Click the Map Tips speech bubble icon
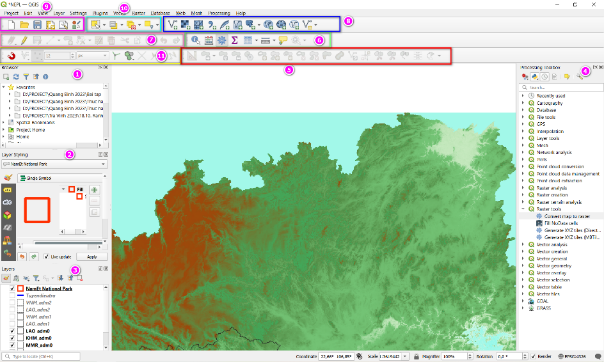Image resolution: width=604 pixels, height=362 pixels. 283,40
